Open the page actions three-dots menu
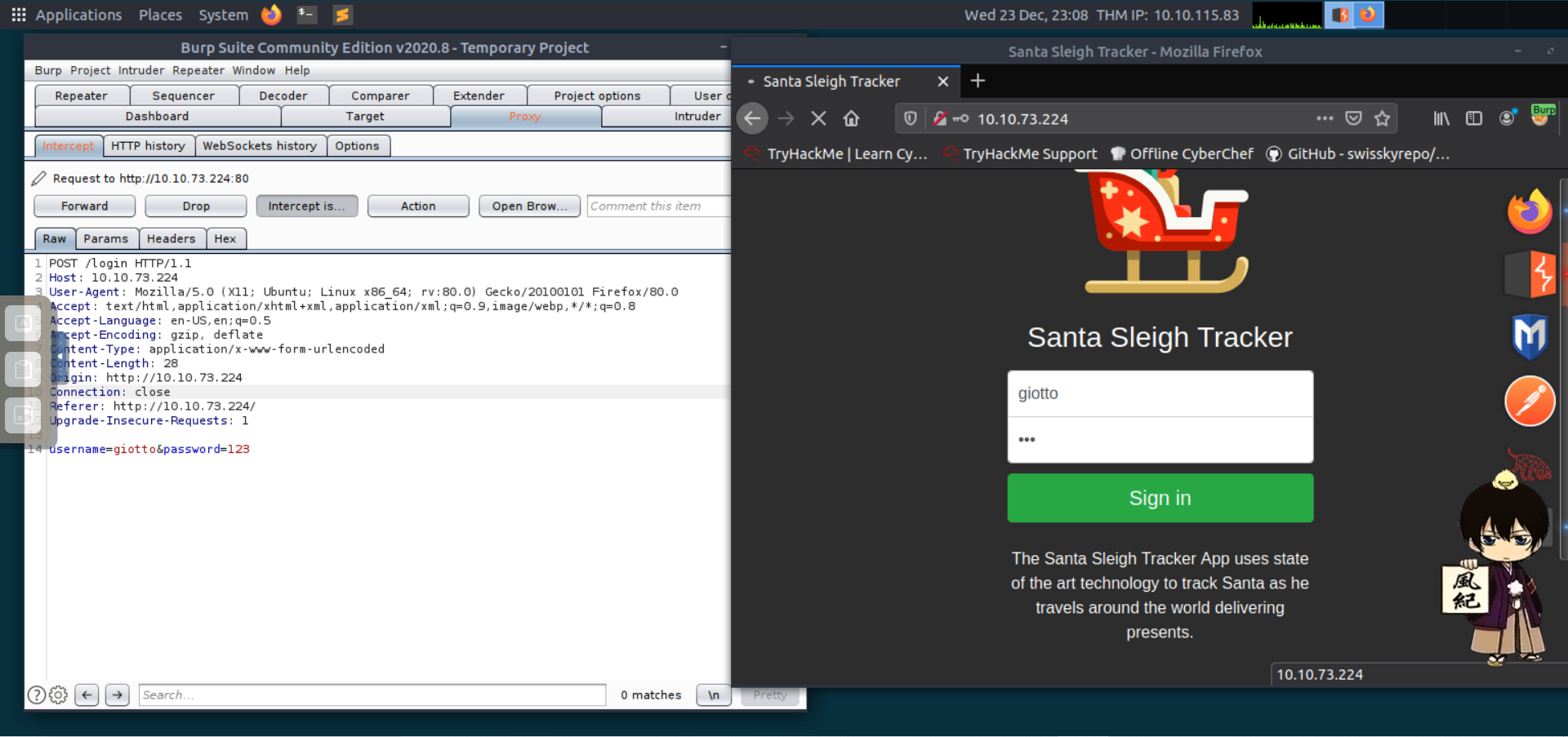The height and width of the screenshot is (737, 1568). pos(1324,119)
